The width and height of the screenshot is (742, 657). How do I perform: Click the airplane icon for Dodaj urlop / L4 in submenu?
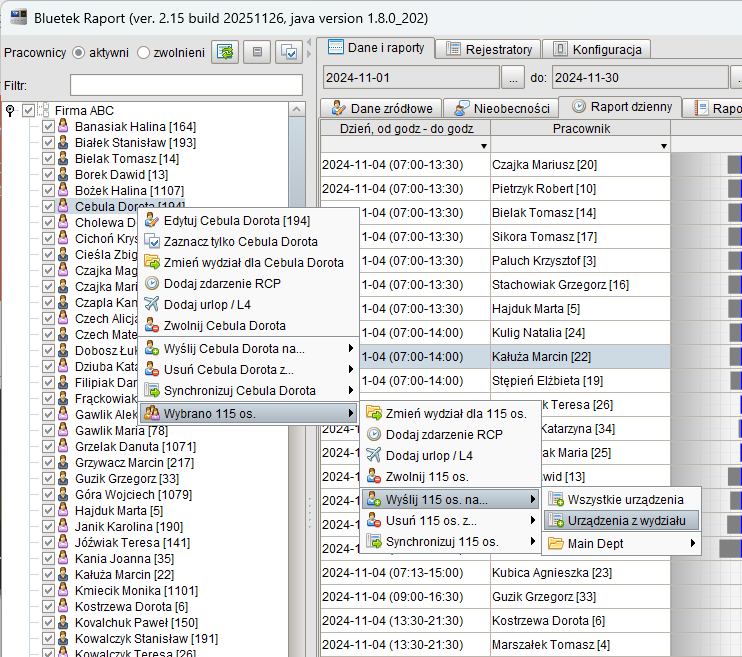coord(375,455)
